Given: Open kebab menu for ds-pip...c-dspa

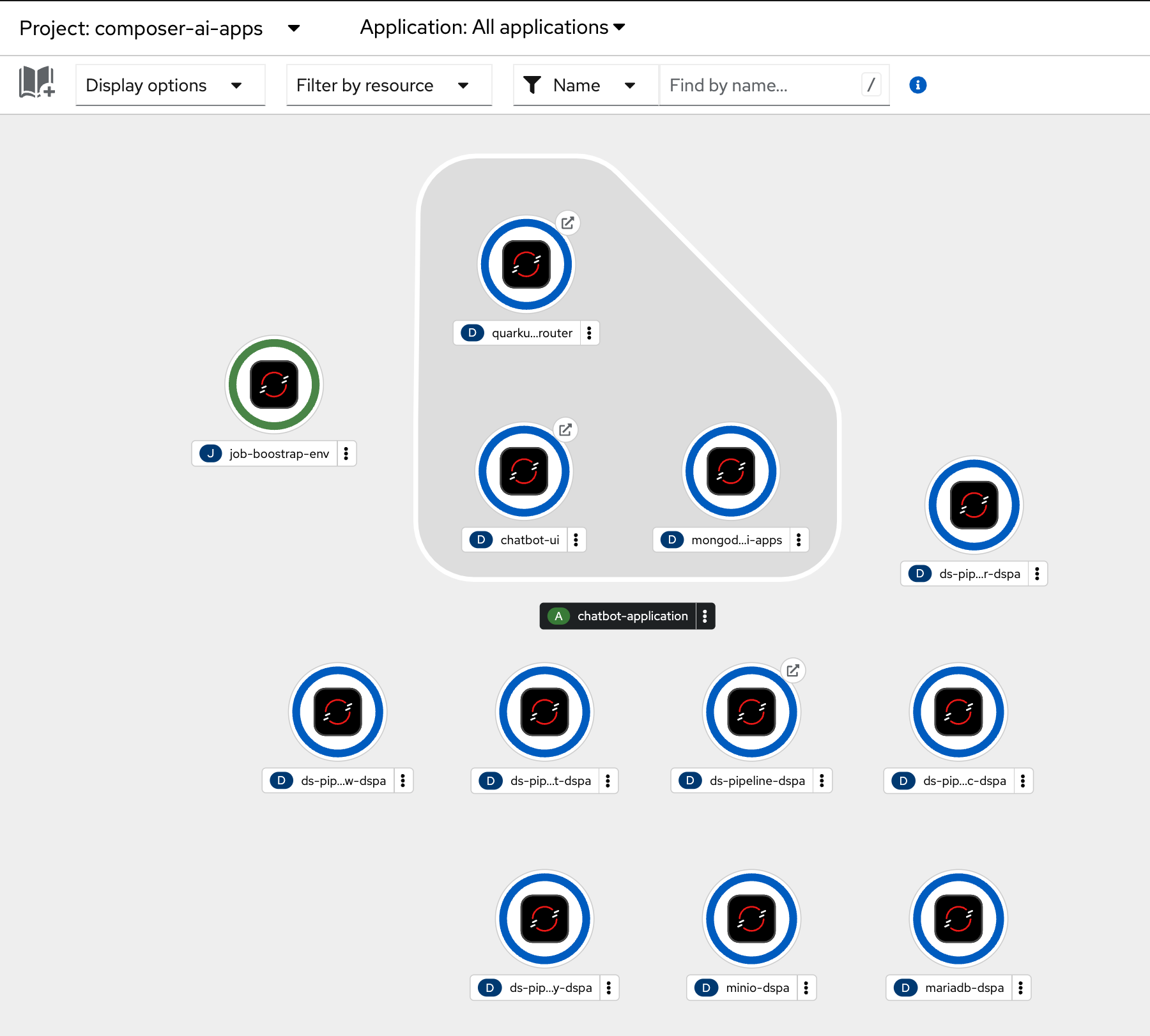Looking at the screenshot, I should [x=1022, y=781].
